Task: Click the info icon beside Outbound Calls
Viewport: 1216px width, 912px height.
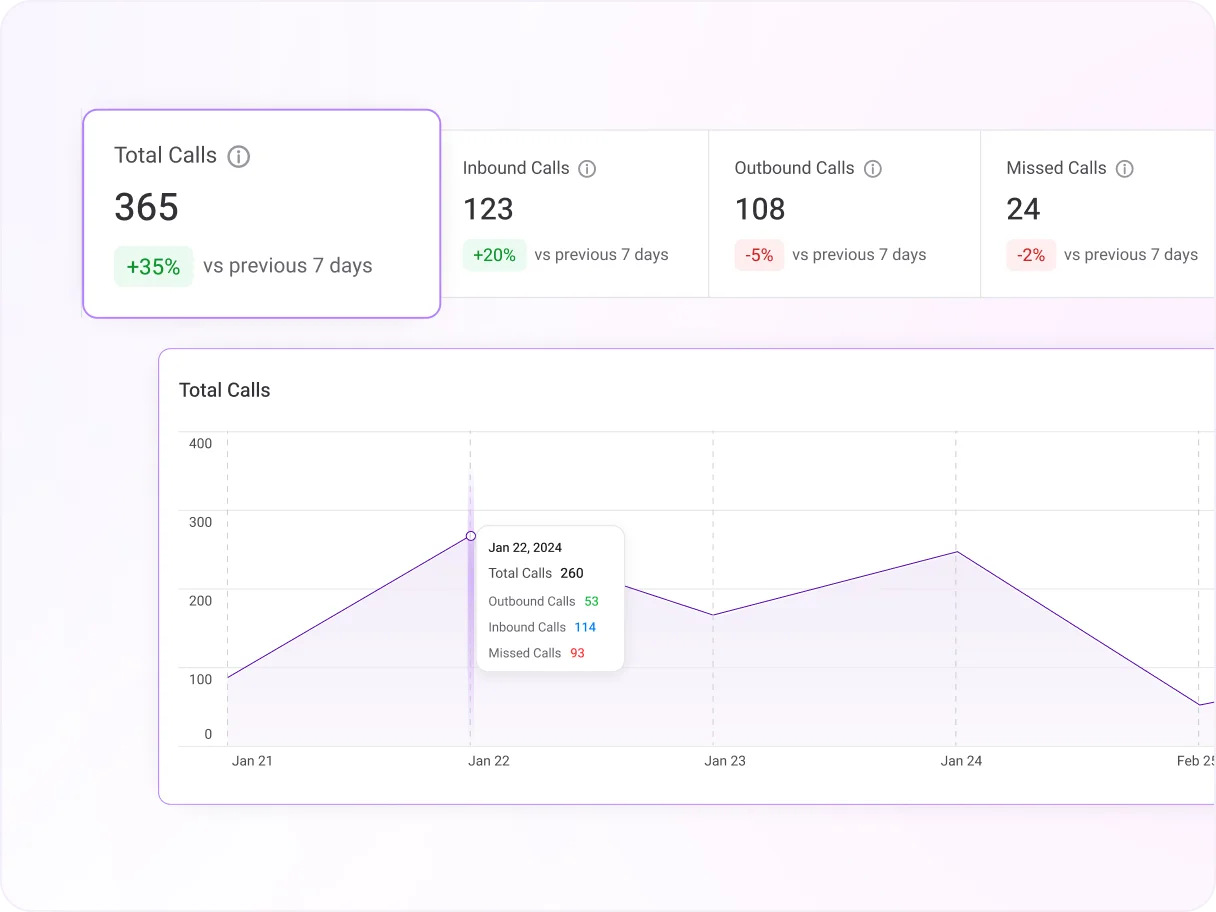Action: pos(873,169)
